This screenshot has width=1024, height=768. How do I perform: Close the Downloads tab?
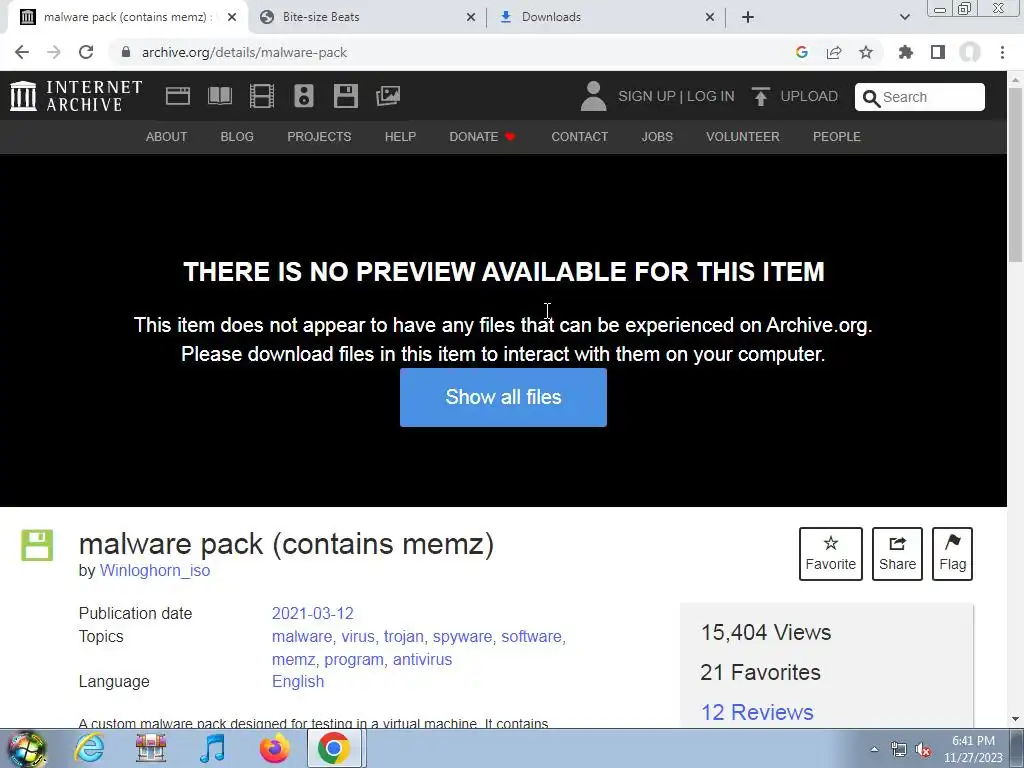(710, 17)
